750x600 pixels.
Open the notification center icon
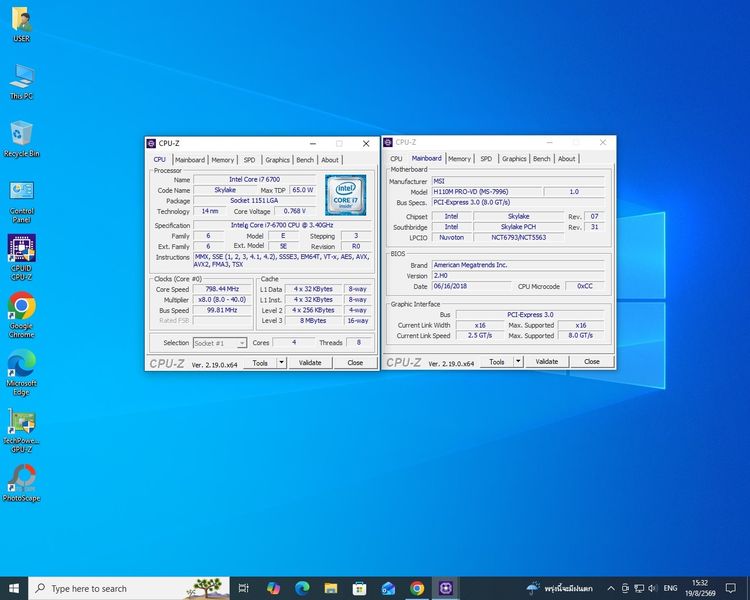730,588
